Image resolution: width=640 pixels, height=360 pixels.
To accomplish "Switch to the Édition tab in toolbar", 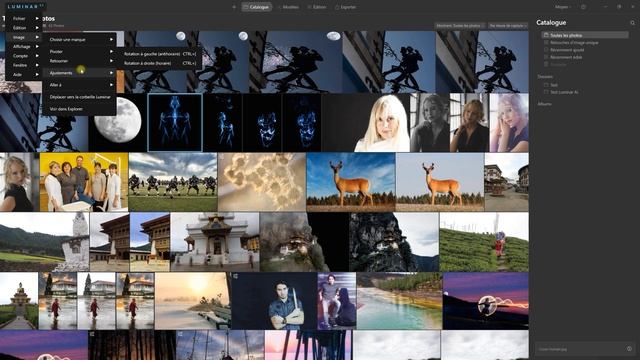I will 317,7.
